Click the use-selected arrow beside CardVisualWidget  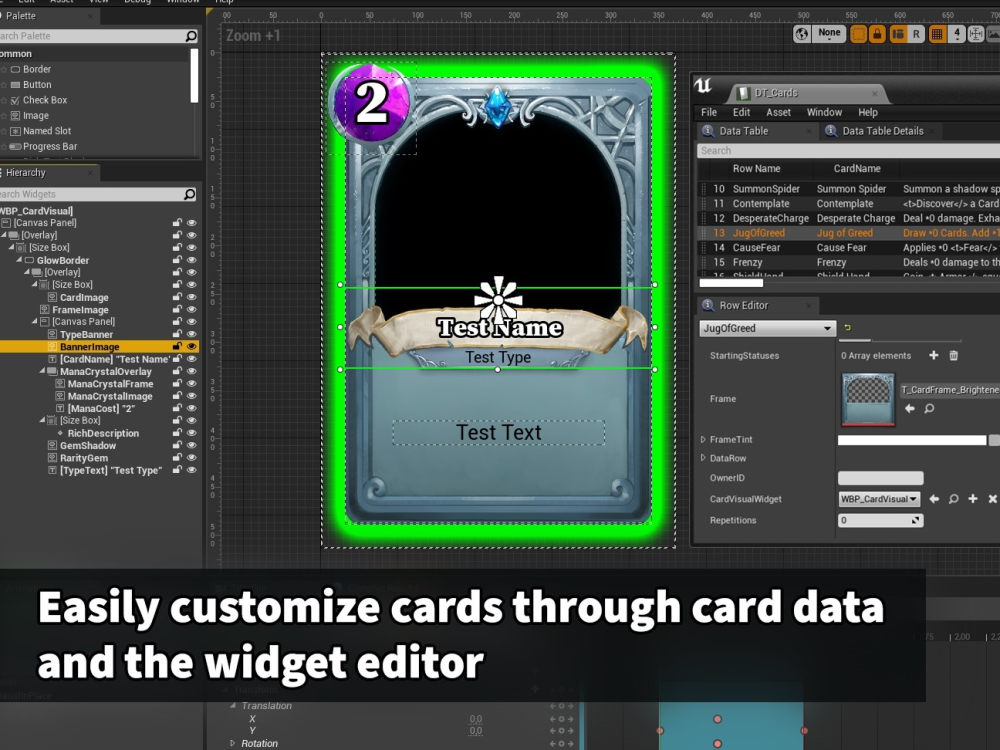coord(935,498)
